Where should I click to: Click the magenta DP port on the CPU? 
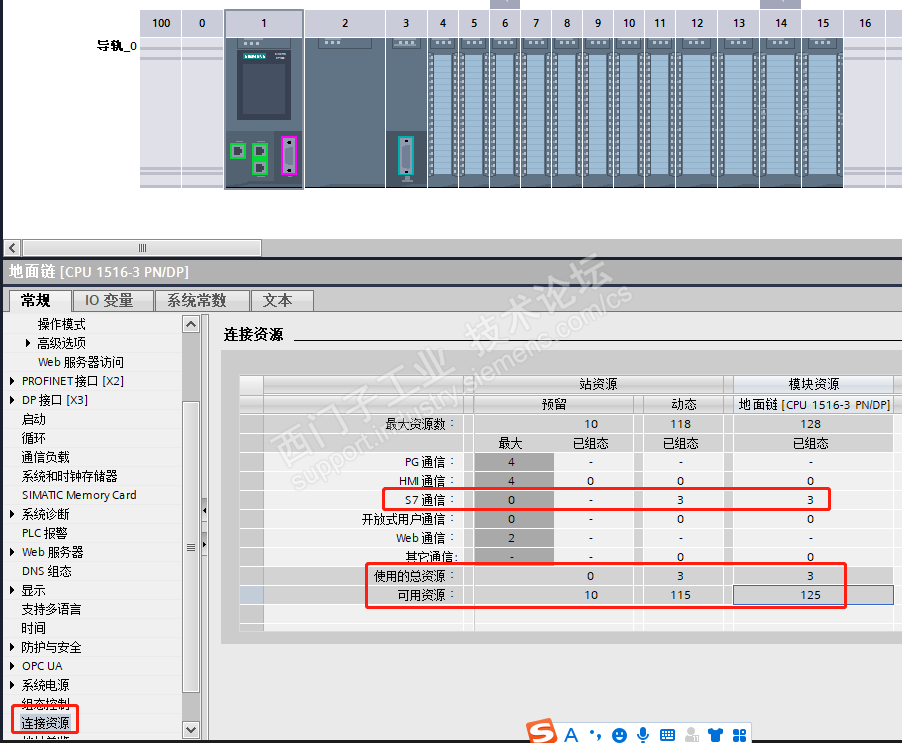click(289, 155)
